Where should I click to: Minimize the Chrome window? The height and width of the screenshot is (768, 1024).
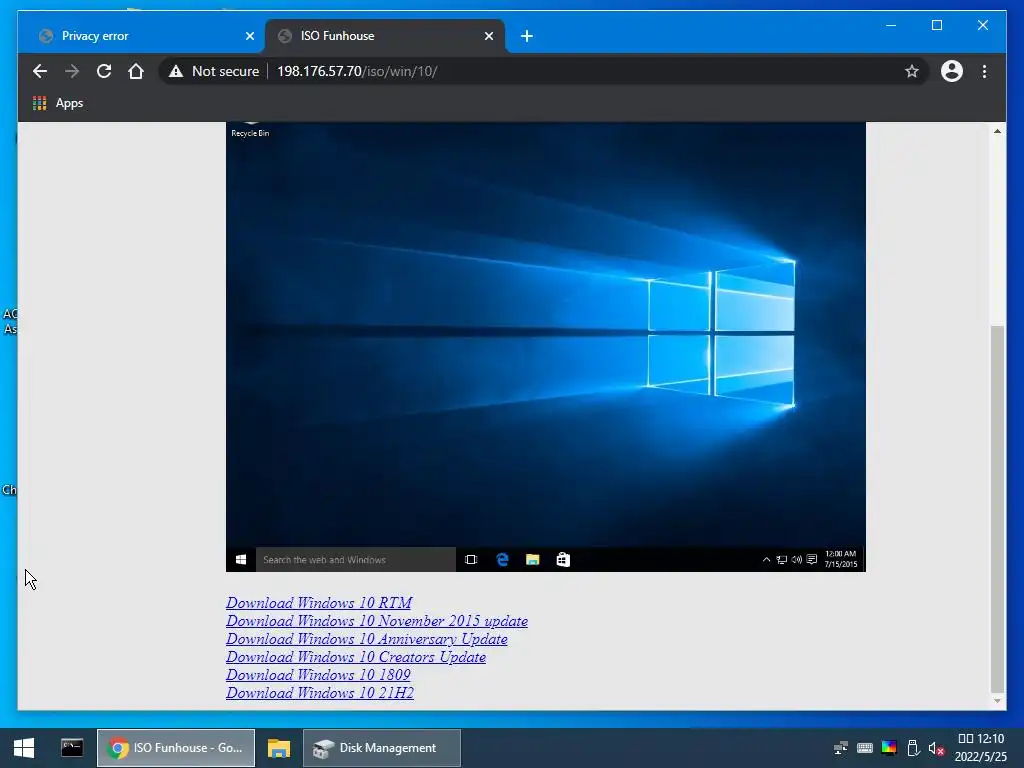point(891,25)
